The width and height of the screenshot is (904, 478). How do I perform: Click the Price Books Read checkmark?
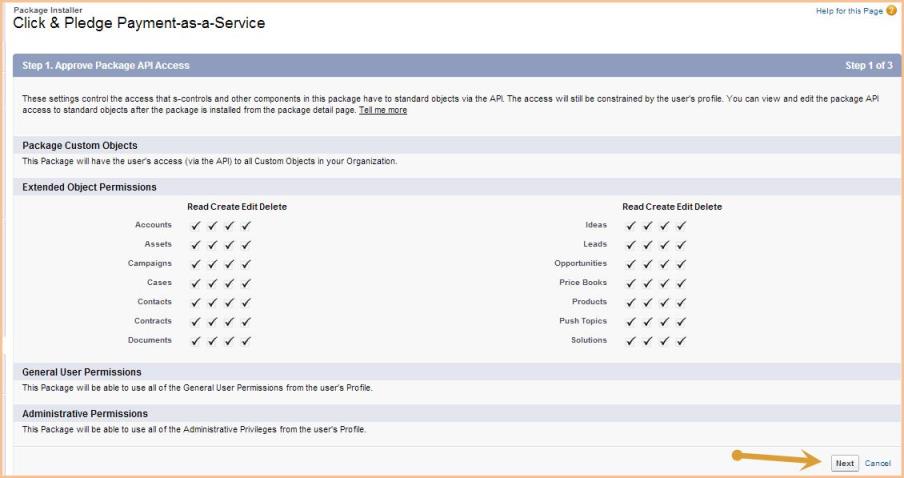(631, 283)
